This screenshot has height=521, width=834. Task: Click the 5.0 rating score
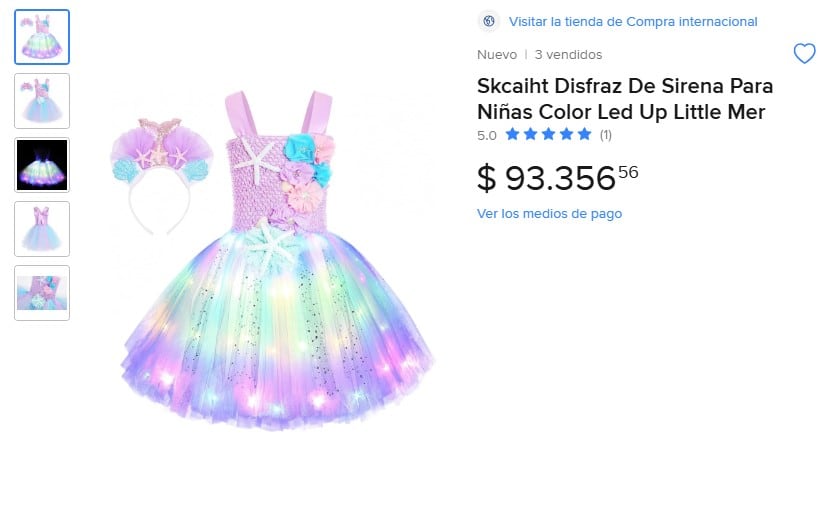[486, 135]
